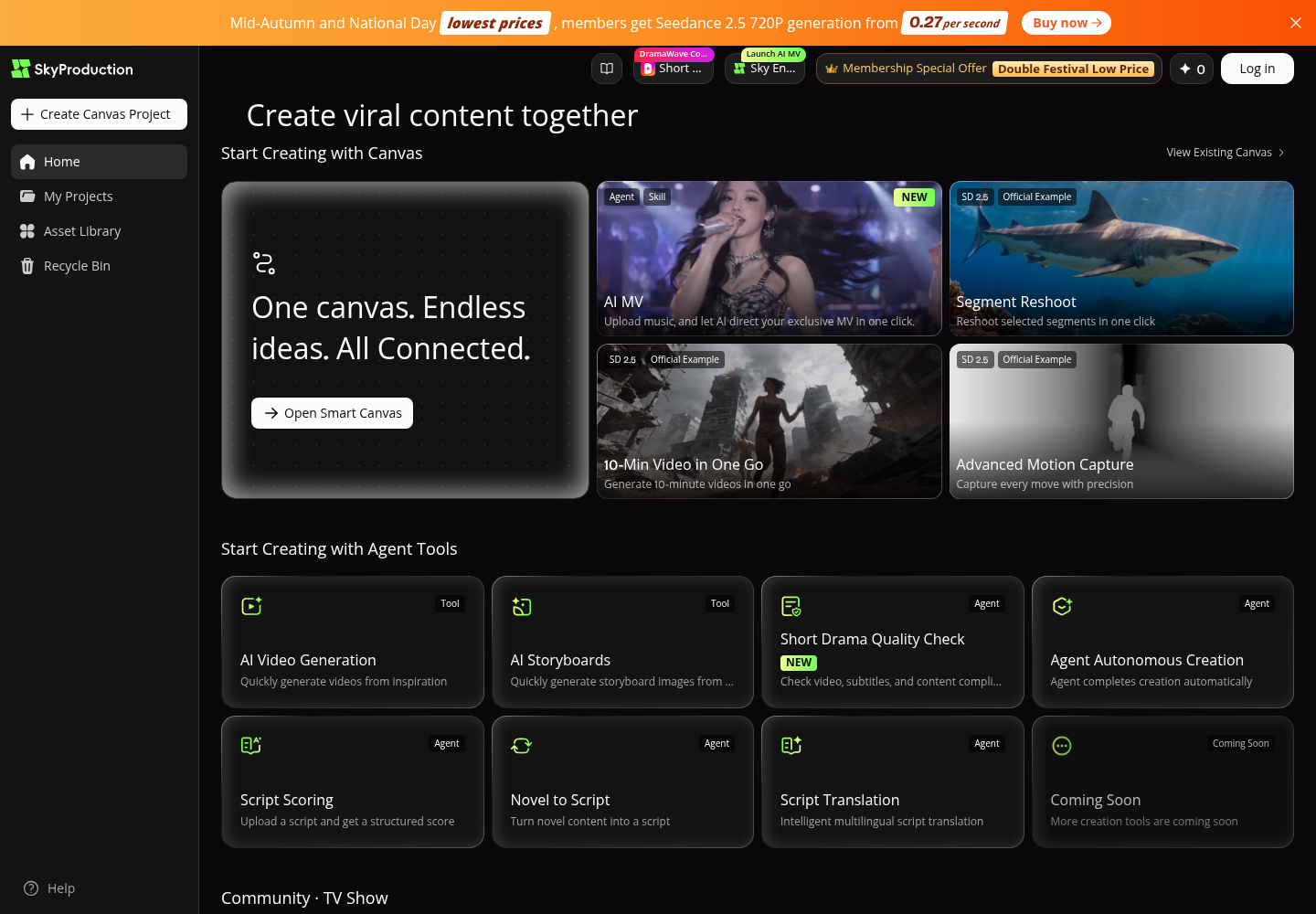Click the Asset Library icon

(27, 231)
